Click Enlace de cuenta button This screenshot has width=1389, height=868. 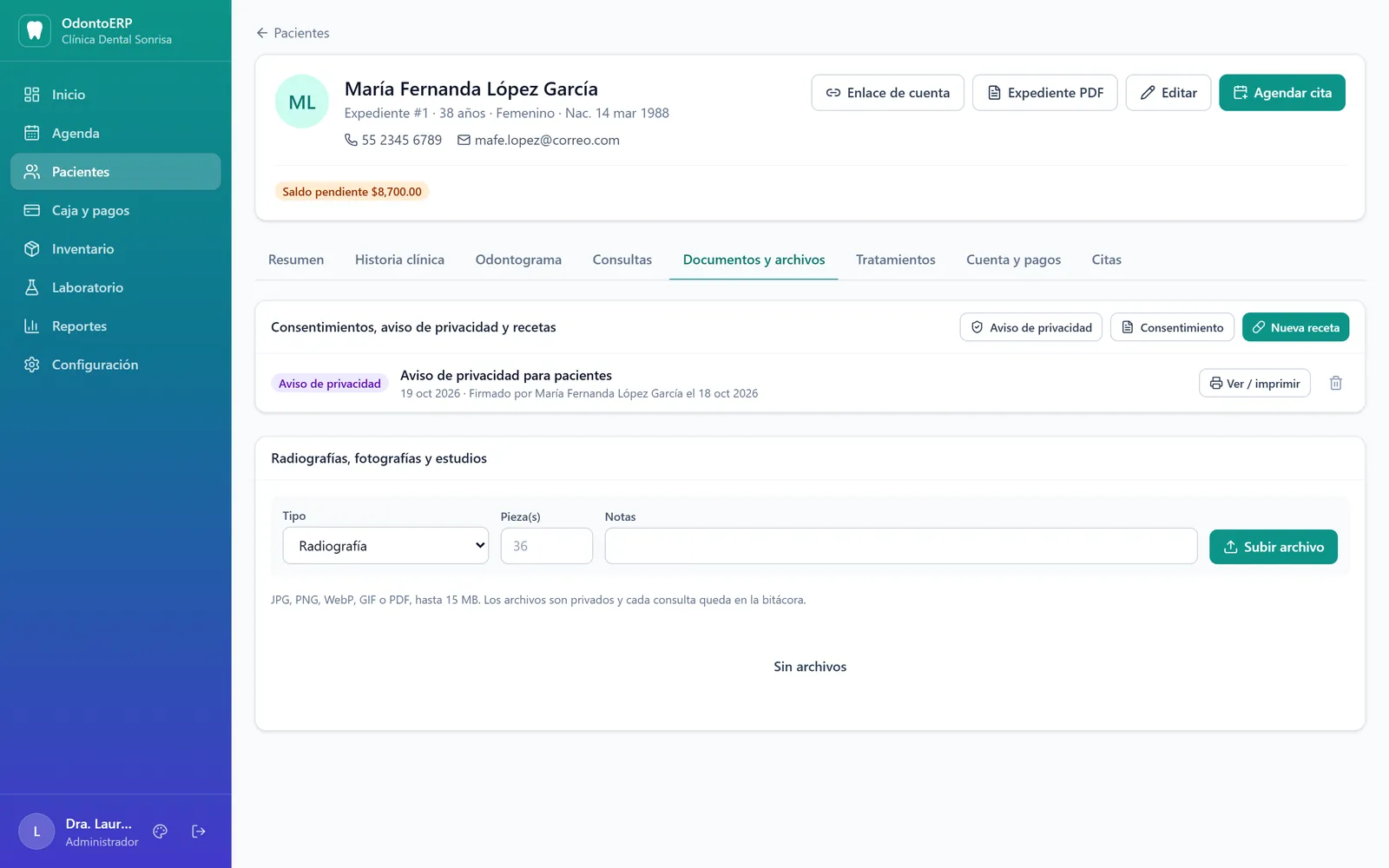pyautogui.click(x=887, y=93)
